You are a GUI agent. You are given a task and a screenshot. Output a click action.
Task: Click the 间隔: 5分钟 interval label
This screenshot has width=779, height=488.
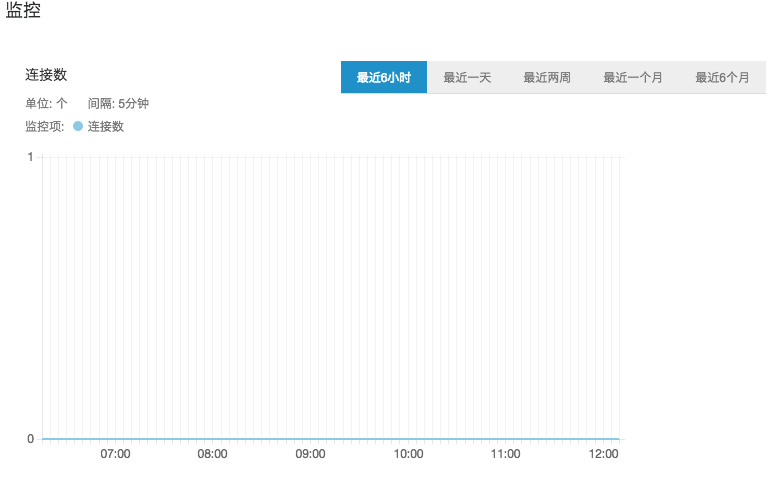coord(118,103)
